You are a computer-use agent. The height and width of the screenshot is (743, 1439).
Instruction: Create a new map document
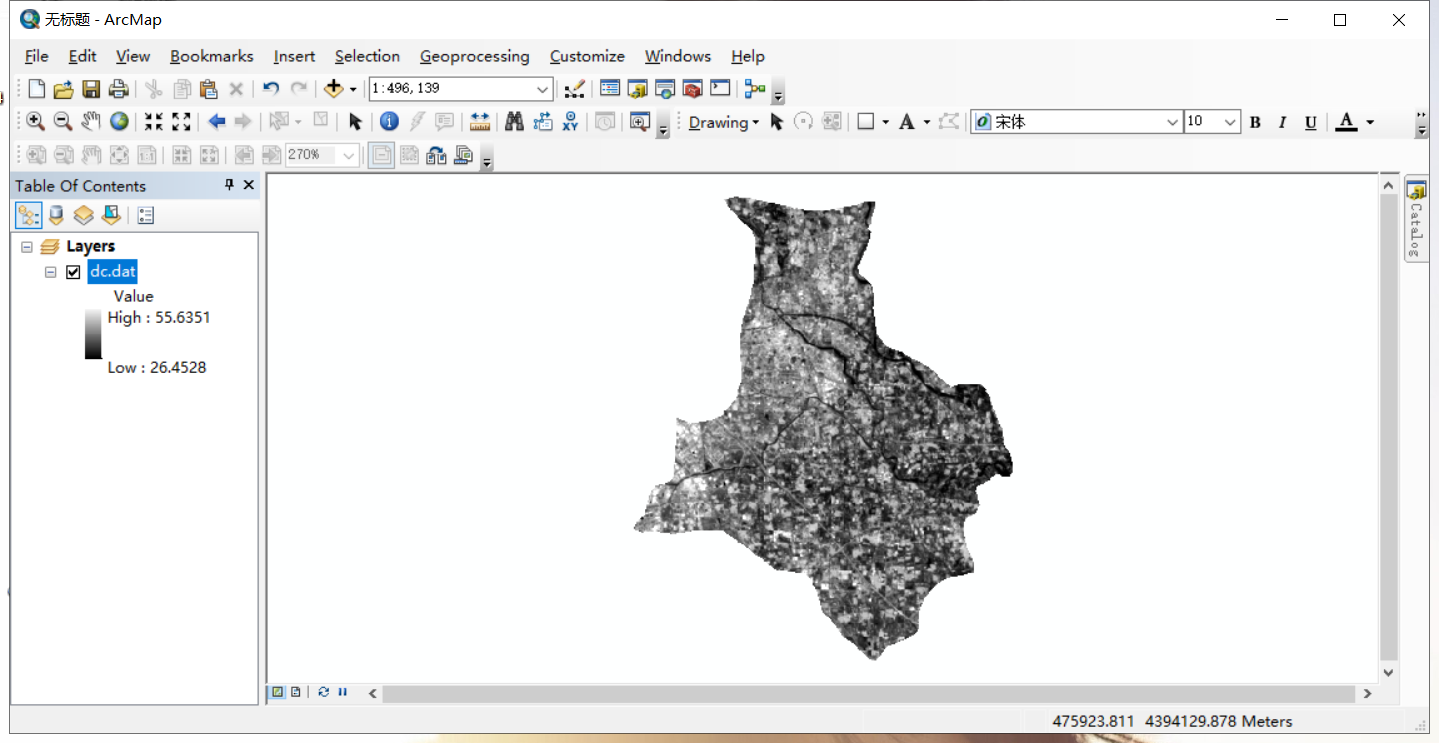[36, 89]
